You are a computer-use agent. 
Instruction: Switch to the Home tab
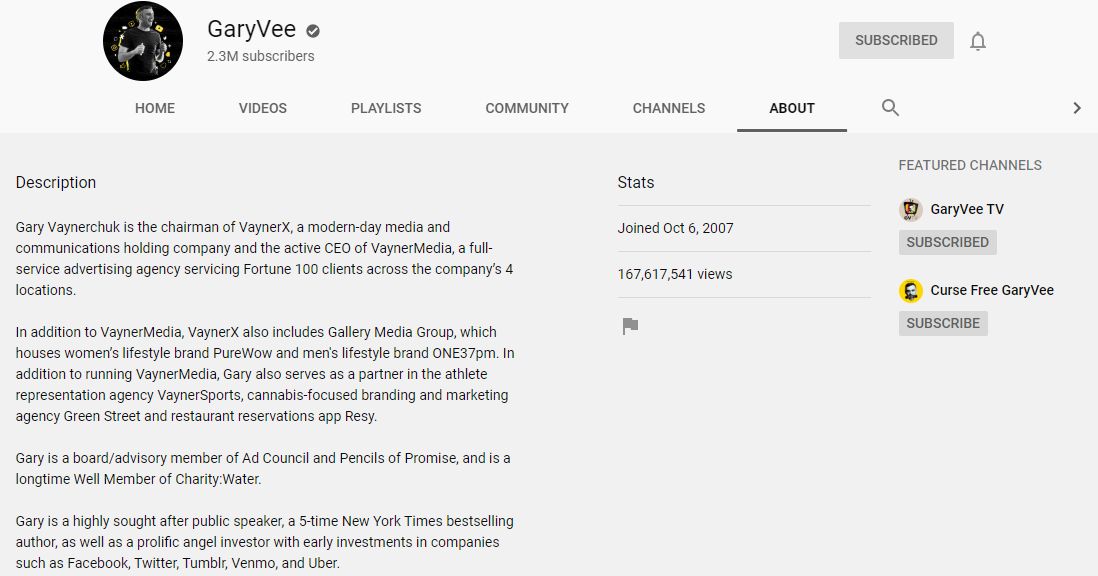click(155, 108)
